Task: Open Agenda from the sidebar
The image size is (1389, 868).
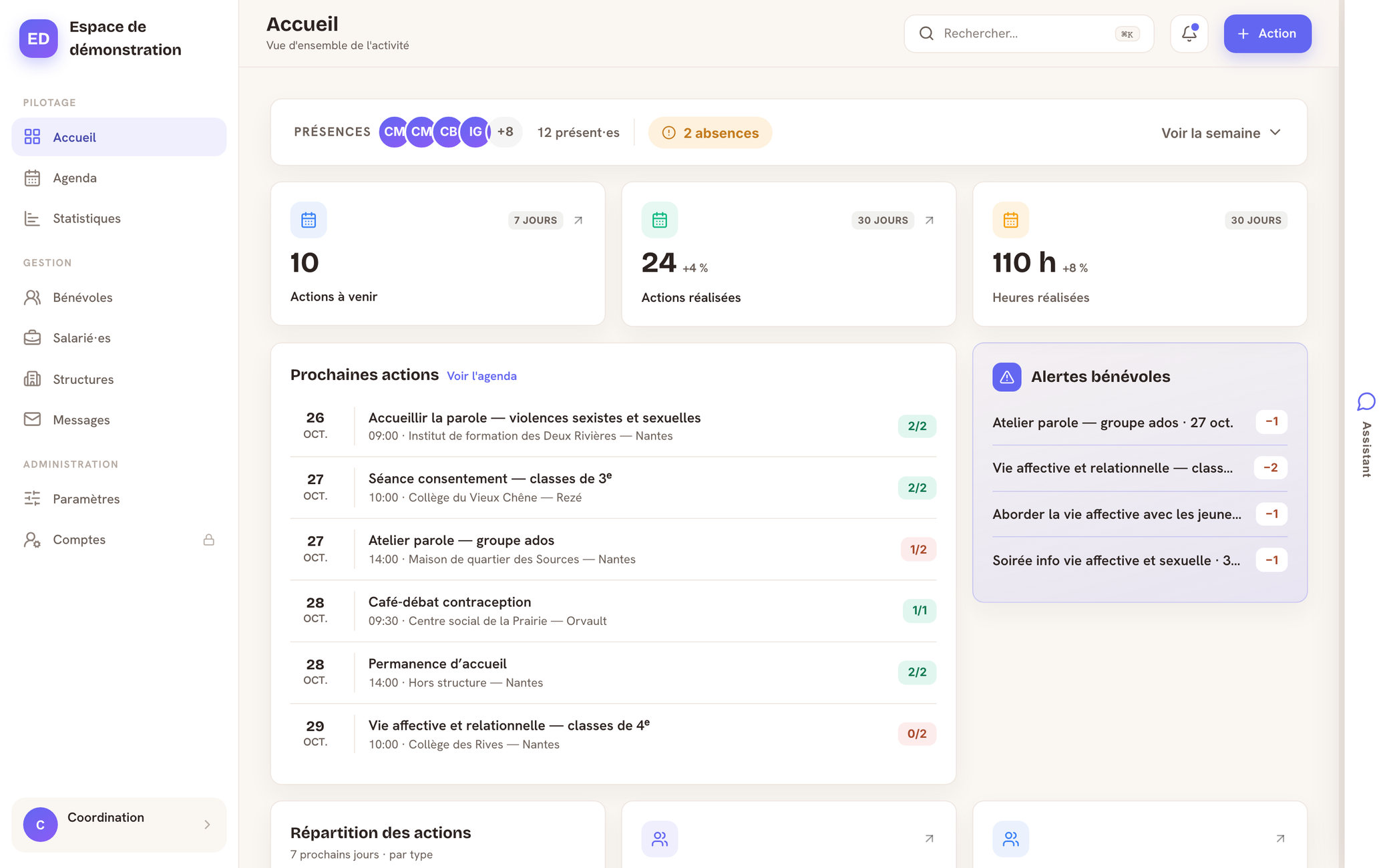Action: click(x=119, y=178)
